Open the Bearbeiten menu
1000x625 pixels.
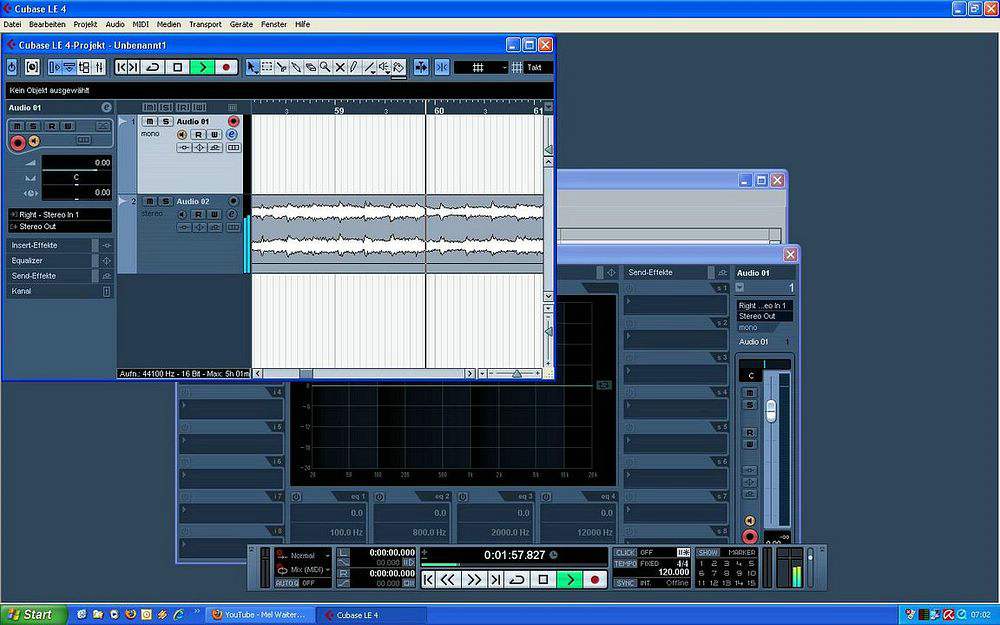tap(47, 24)
